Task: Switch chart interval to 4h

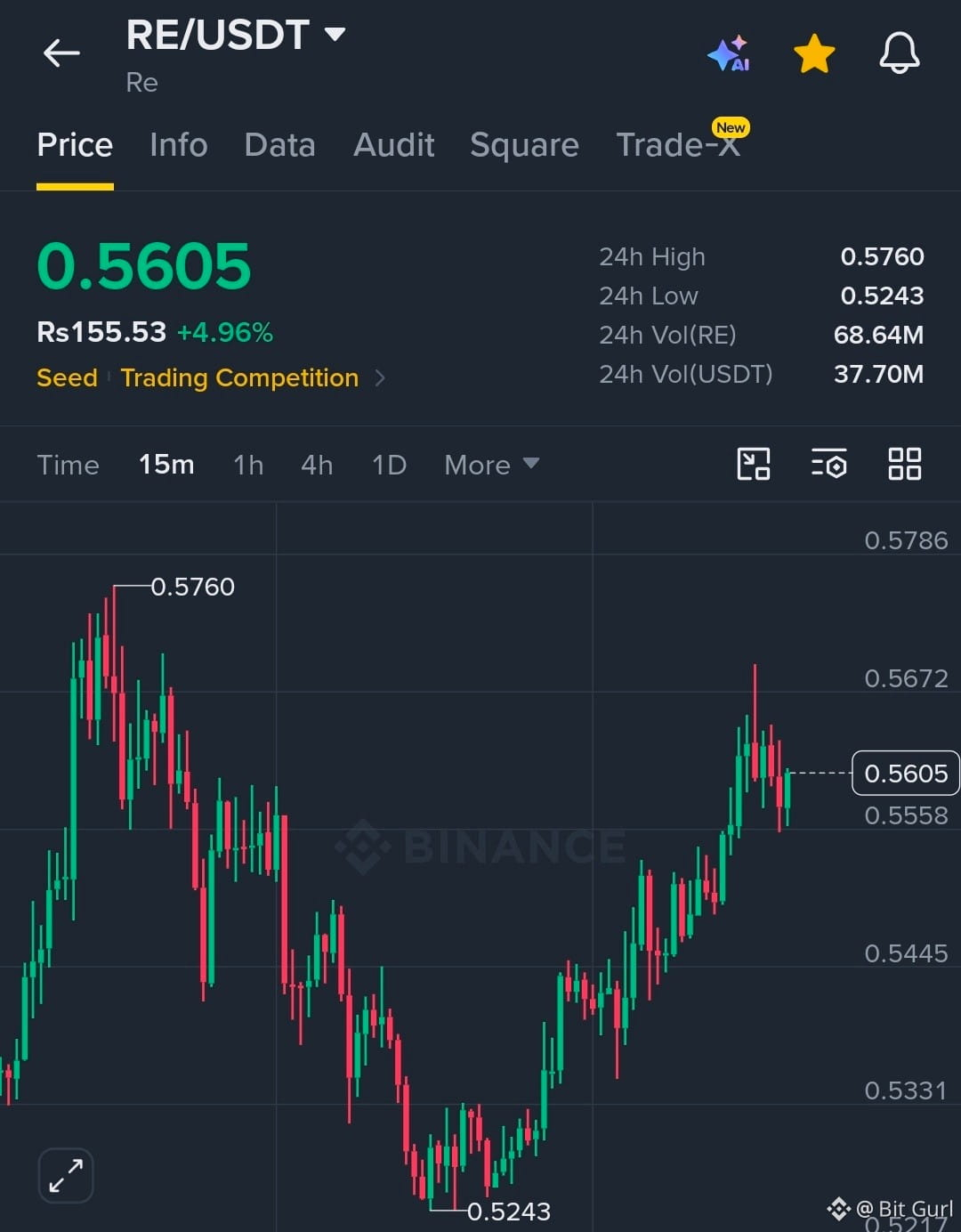Action: point(317,465)
